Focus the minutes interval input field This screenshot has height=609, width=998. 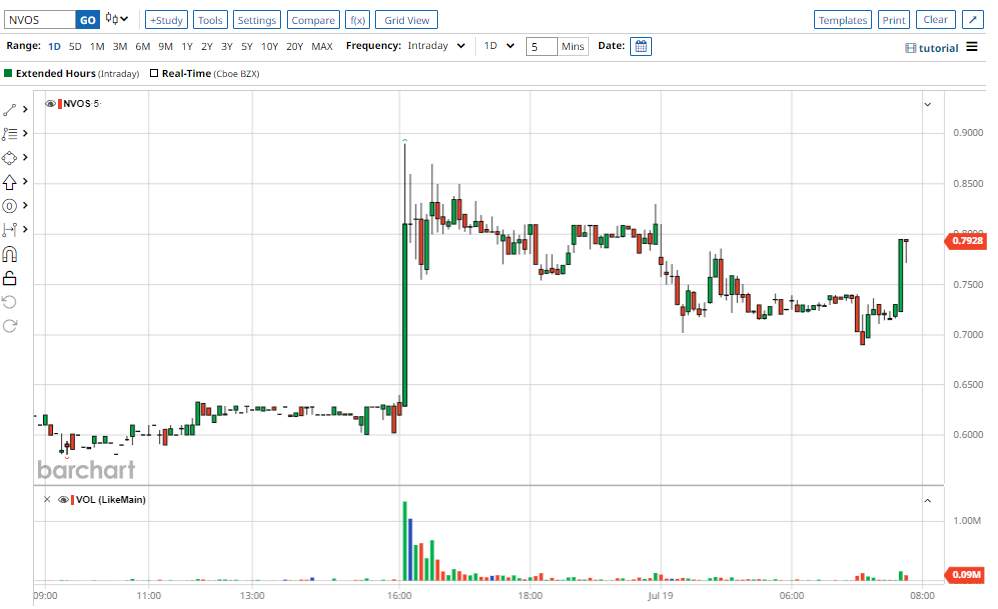click(542, 46)
